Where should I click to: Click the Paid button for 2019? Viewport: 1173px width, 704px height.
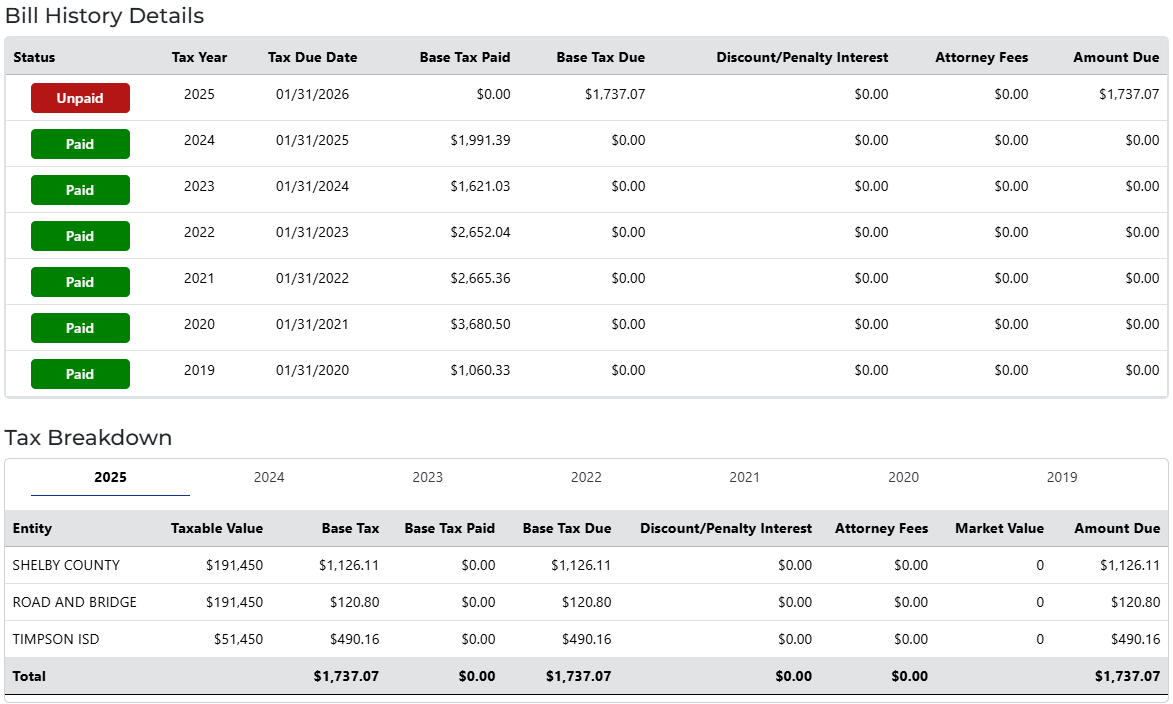coord(80,374)
